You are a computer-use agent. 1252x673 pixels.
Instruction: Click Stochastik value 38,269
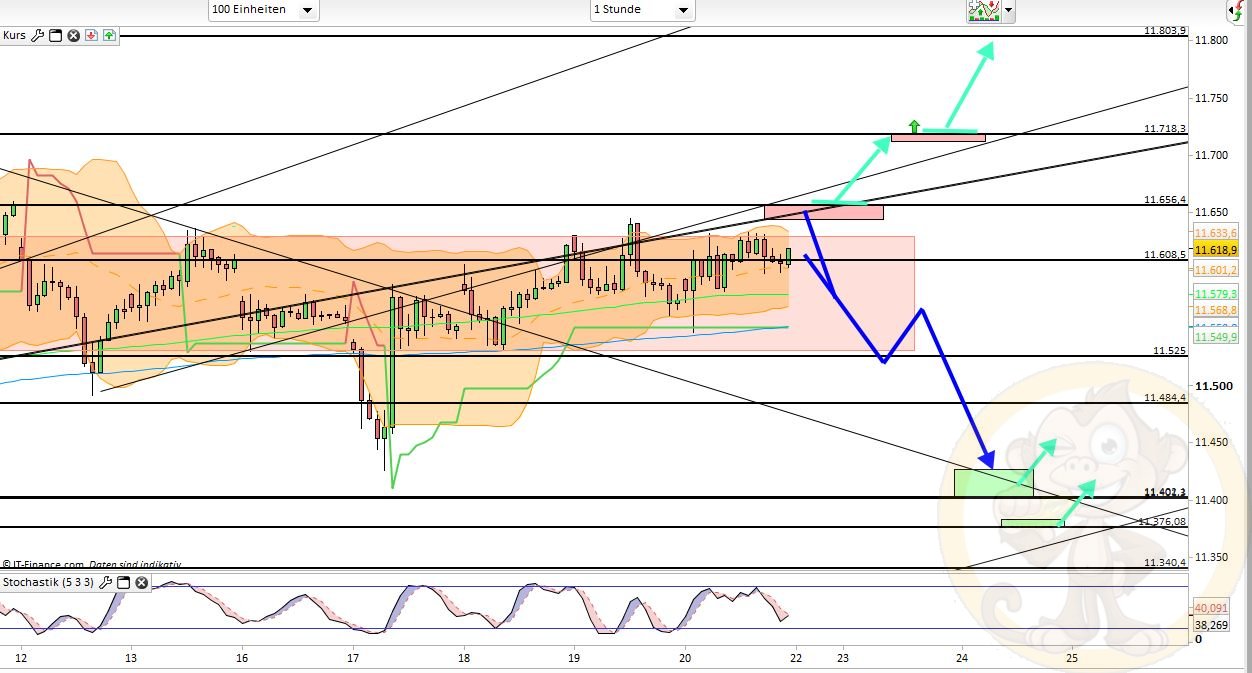1212,625
